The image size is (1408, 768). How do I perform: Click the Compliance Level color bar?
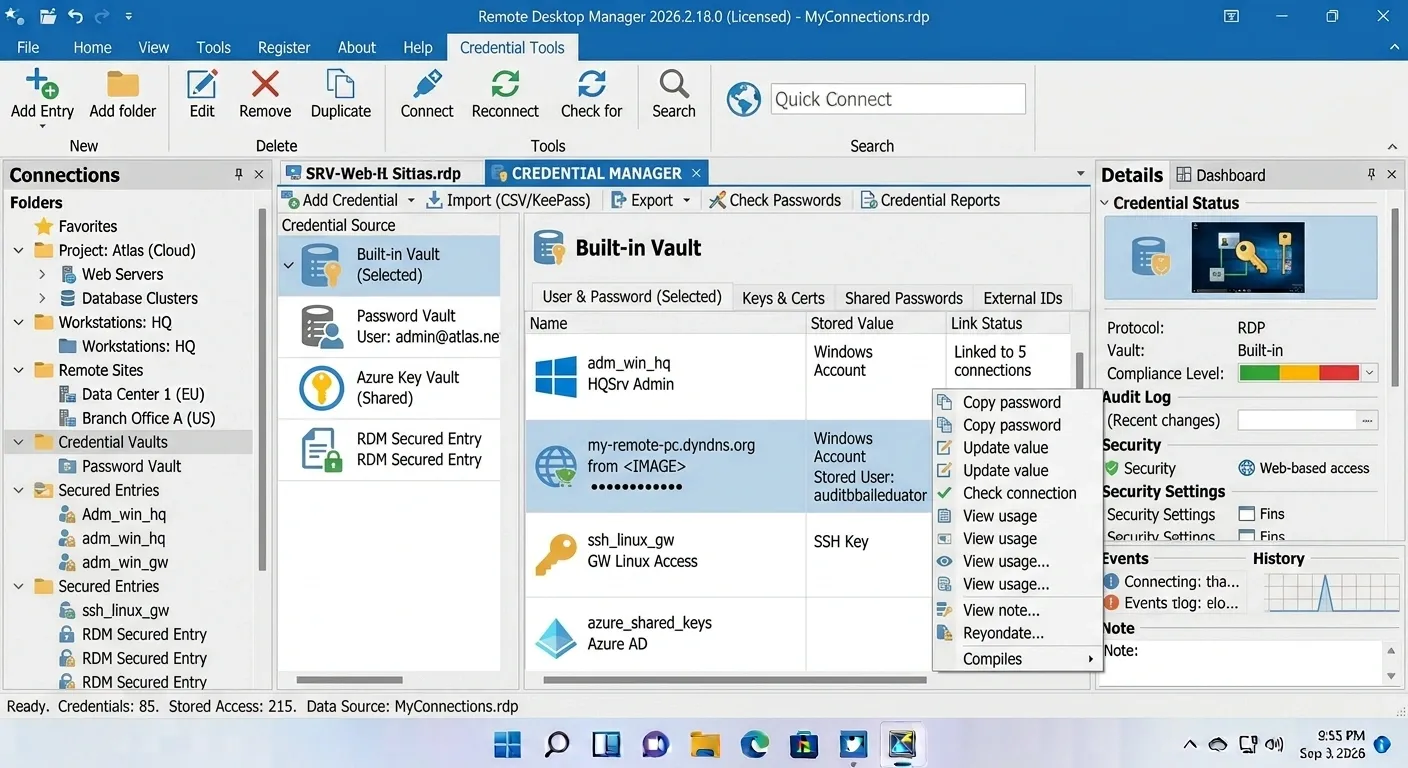click(x=1299, y=373)
